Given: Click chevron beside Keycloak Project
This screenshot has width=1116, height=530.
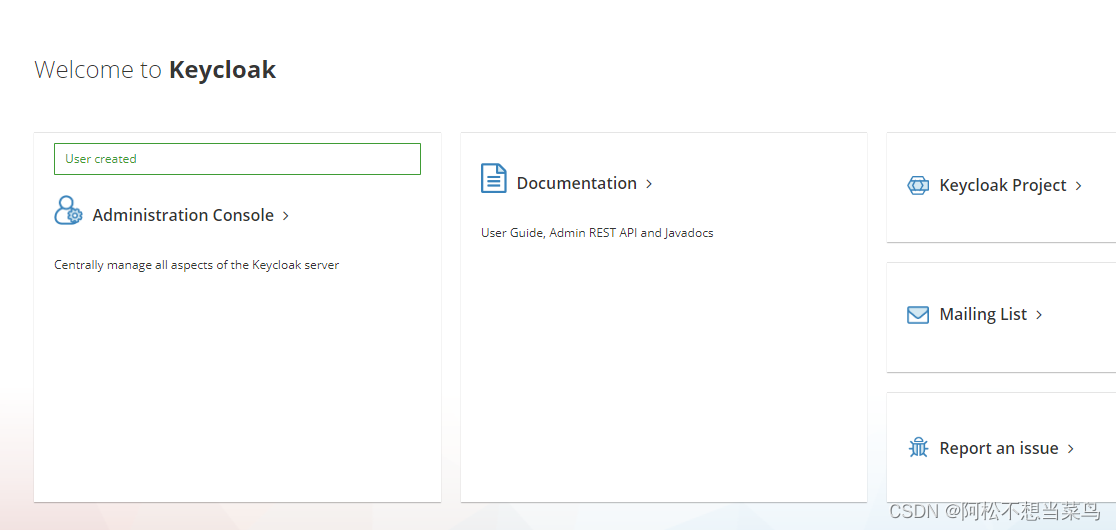Looking at the screenshot, I should [1078, 186].
